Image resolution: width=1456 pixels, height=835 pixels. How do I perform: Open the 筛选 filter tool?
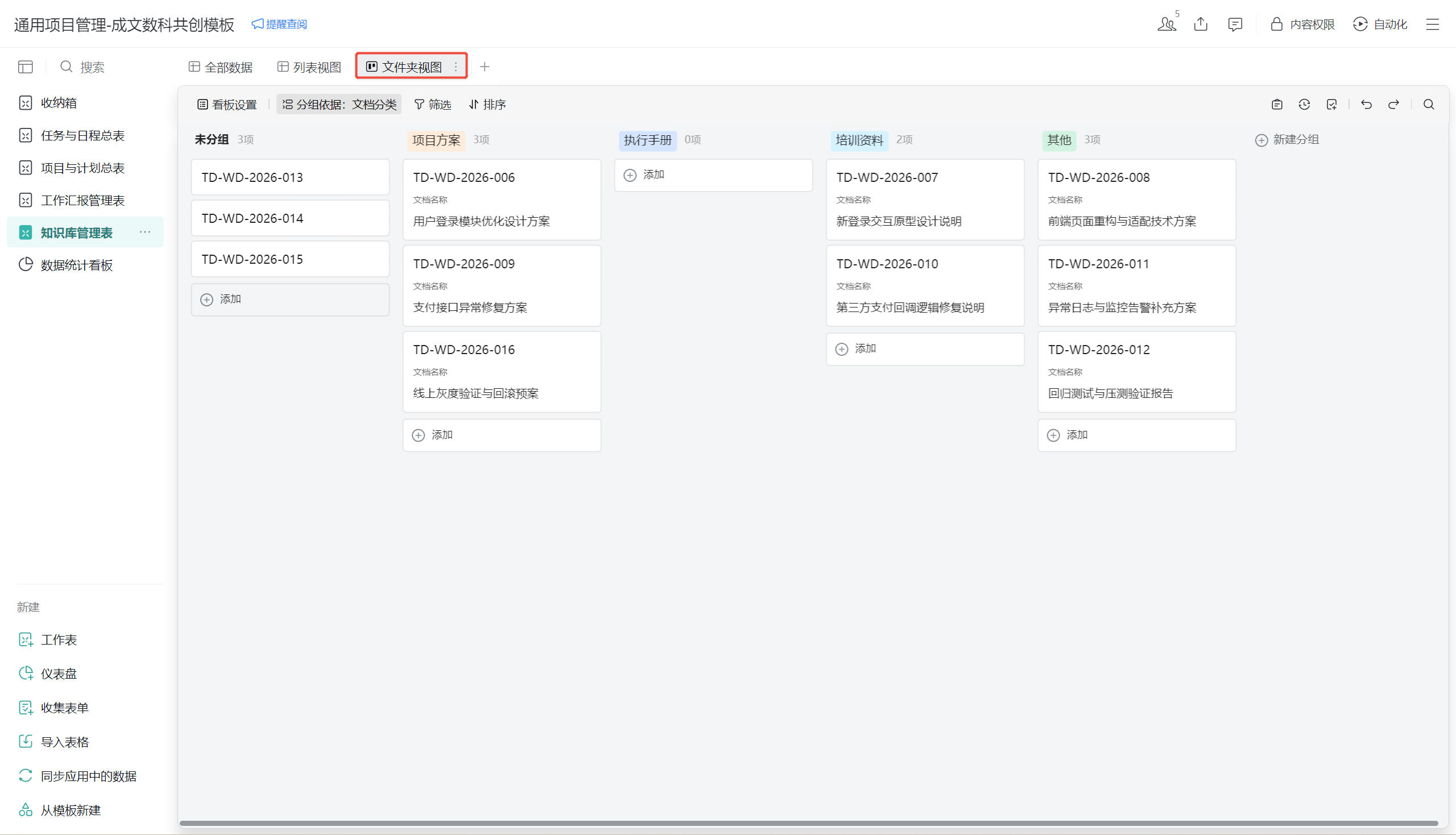pos(433,105)
